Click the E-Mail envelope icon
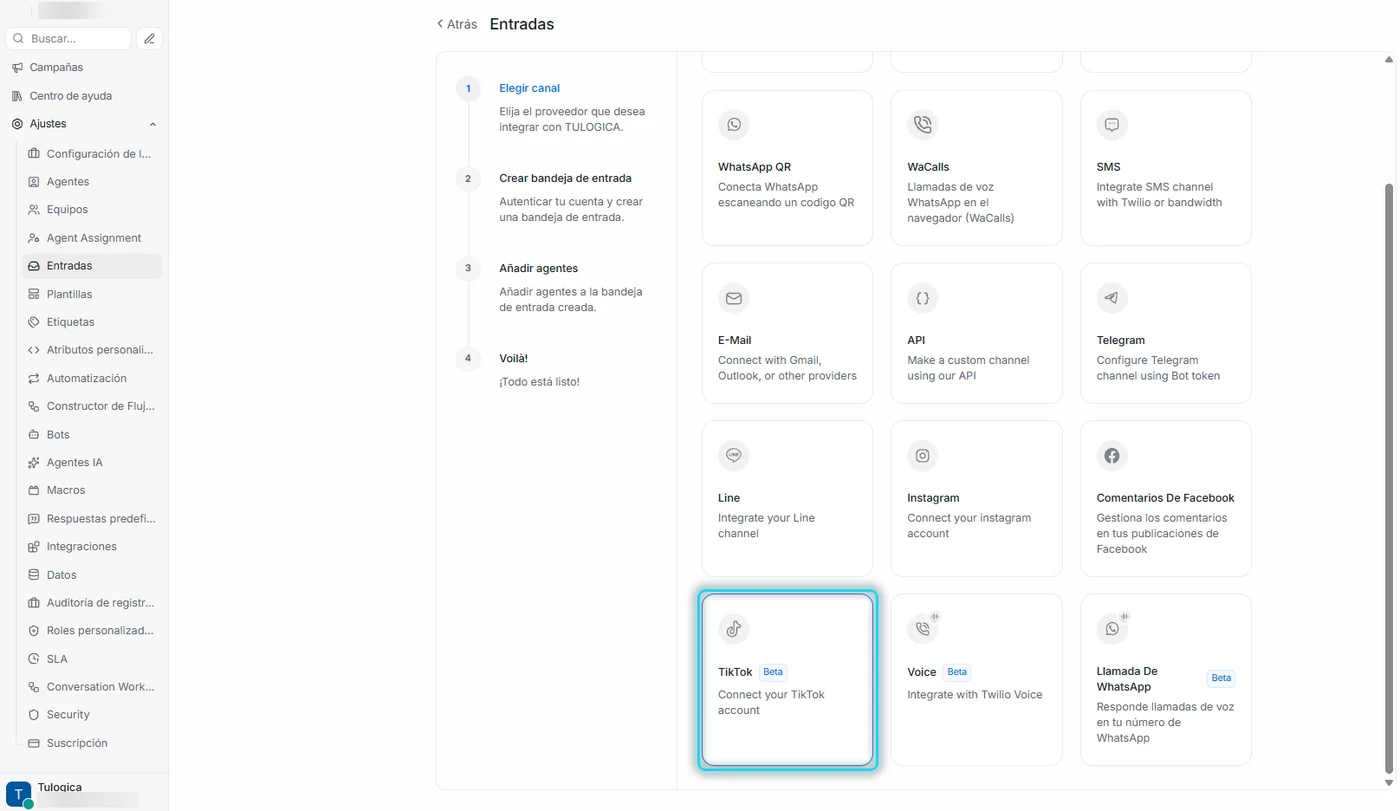This screenshot has width=1400, height=811. pyautogui.click(x=734, y=298)
